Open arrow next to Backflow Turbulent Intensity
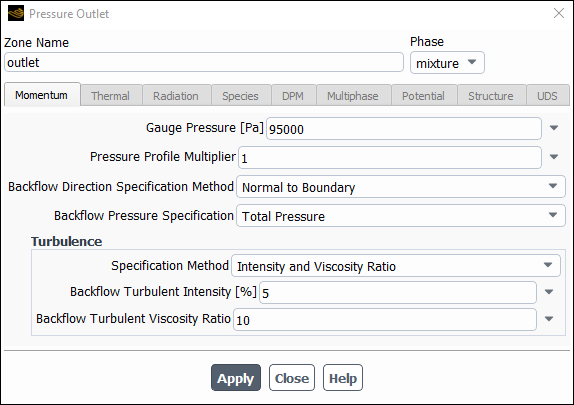Screen dimensions: 574x405 tap(548, 292)
